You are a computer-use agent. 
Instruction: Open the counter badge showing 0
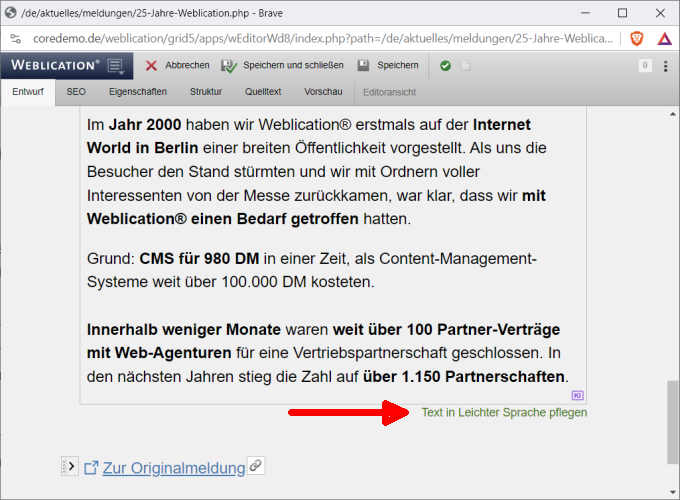(x=645, y=65)
